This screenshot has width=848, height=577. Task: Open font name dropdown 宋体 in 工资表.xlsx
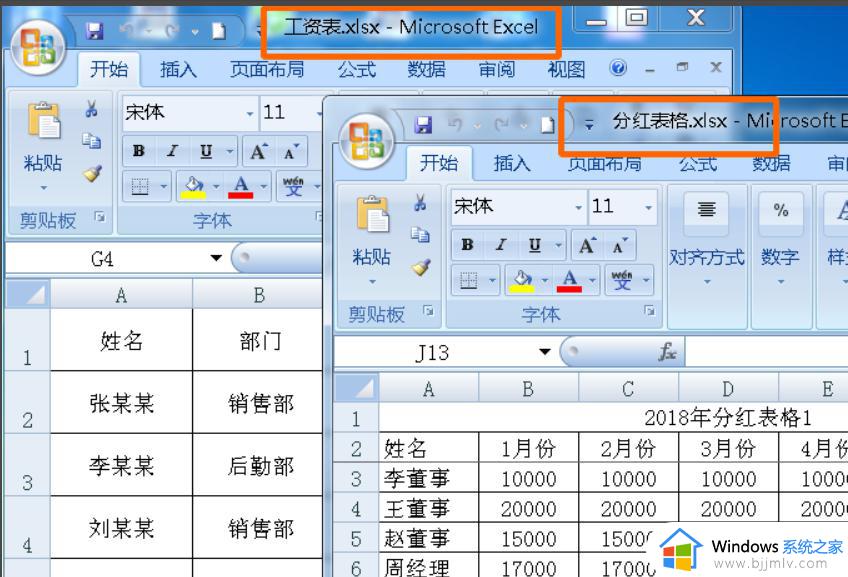(x=249, y=114)
